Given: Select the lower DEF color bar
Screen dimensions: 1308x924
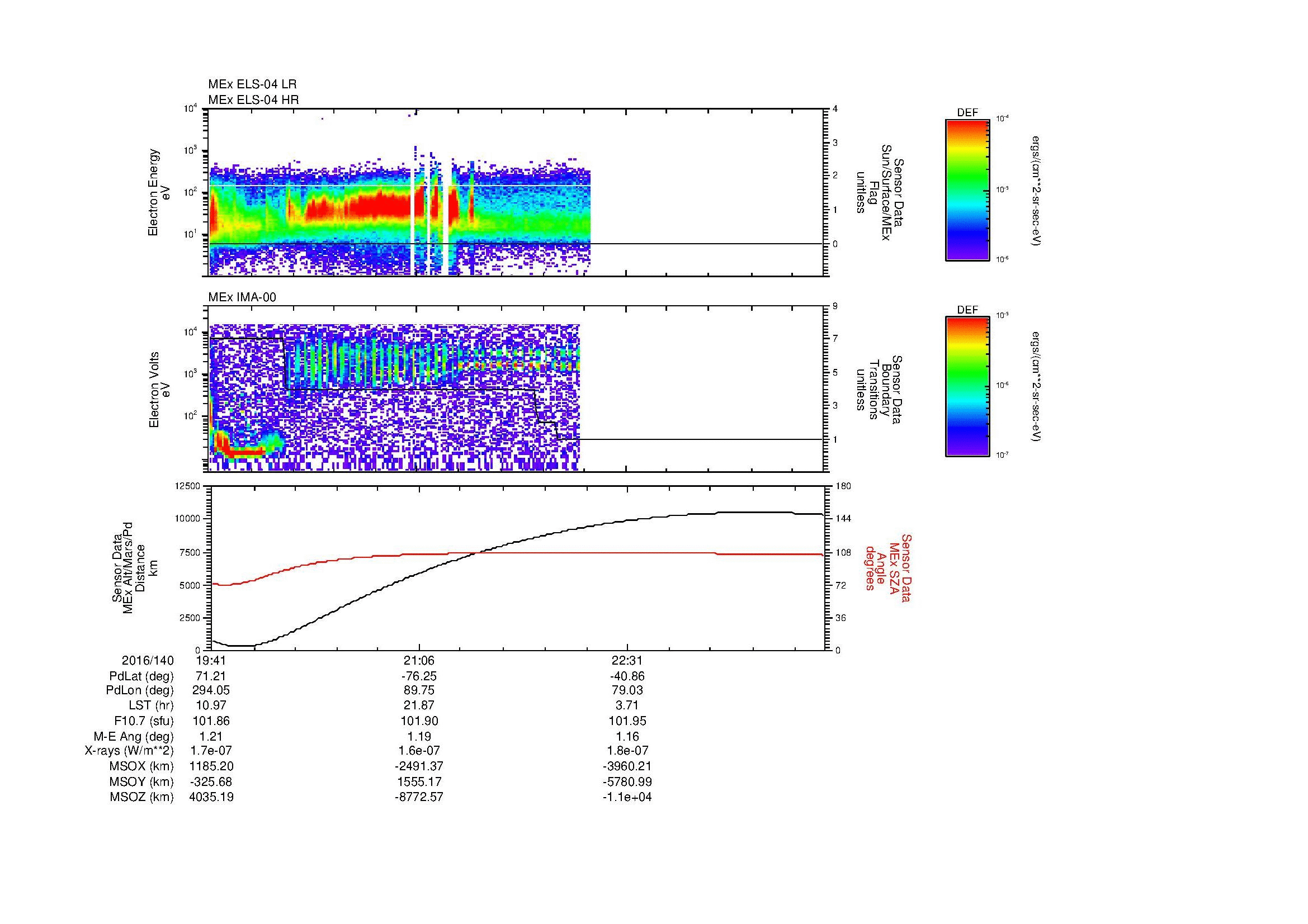Looking at the screenshot, I should click(967, 387).
